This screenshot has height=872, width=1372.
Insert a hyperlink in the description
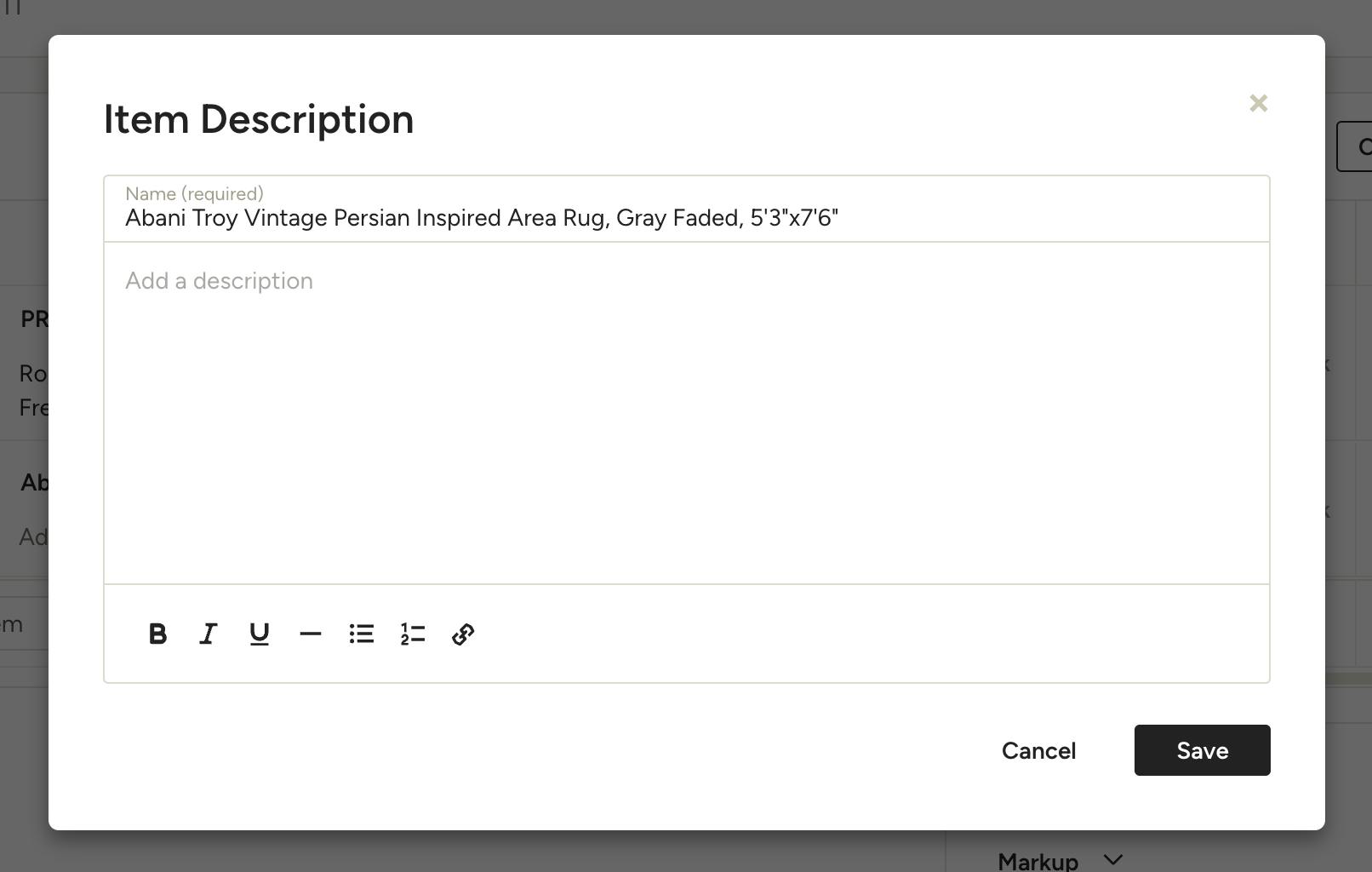pyautogui.click(x=463, y=634)
